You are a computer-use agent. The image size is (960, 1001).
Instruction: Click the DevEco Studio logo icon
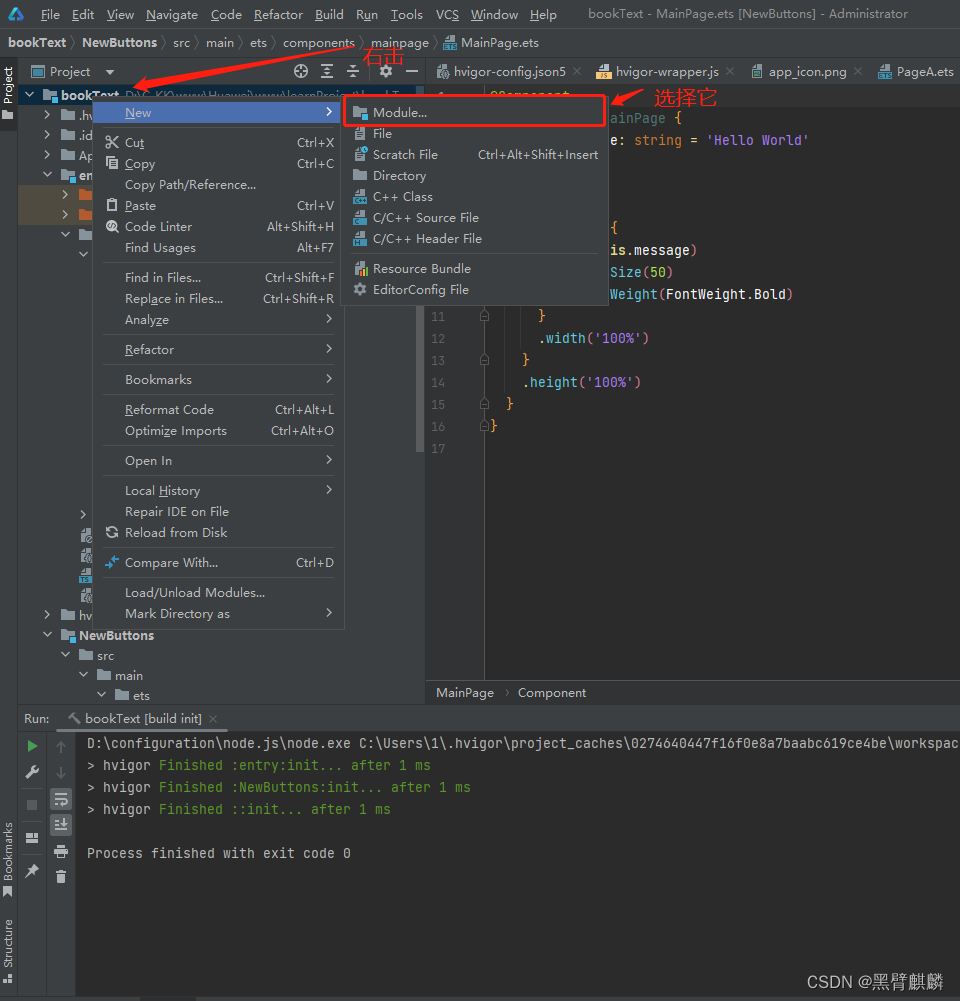[x=16, y=14]
